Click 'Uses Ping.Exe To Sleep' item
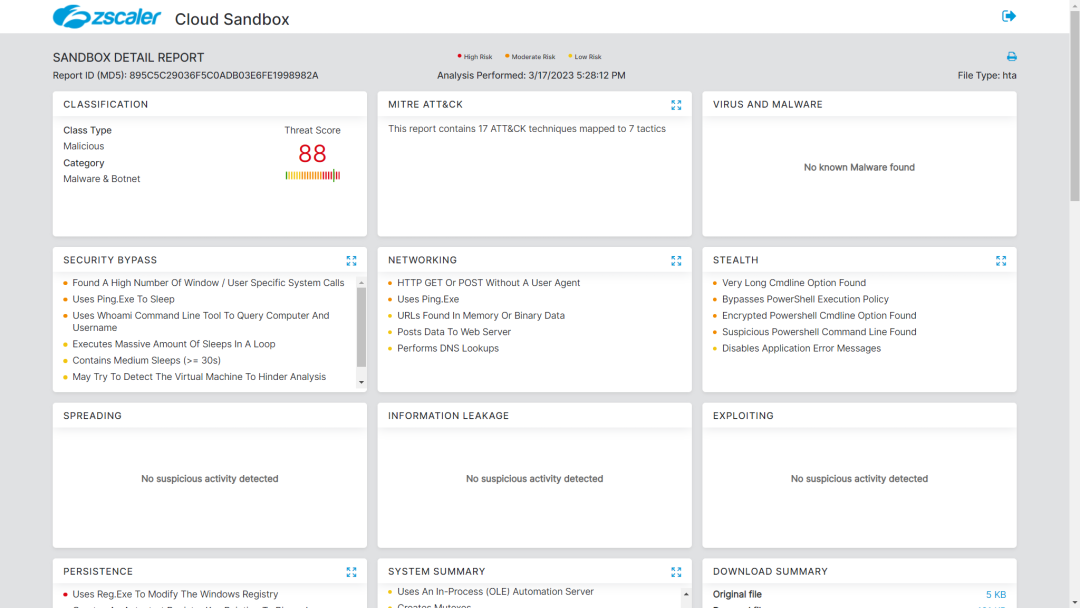 coord(123,299)
